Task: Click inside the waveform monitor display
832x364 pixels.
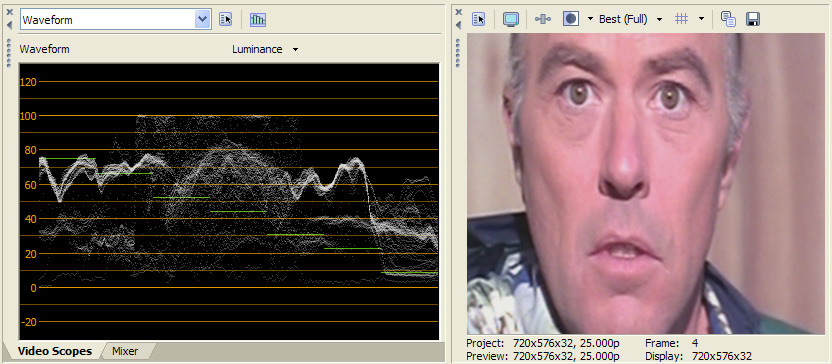Action: point(229,202)
